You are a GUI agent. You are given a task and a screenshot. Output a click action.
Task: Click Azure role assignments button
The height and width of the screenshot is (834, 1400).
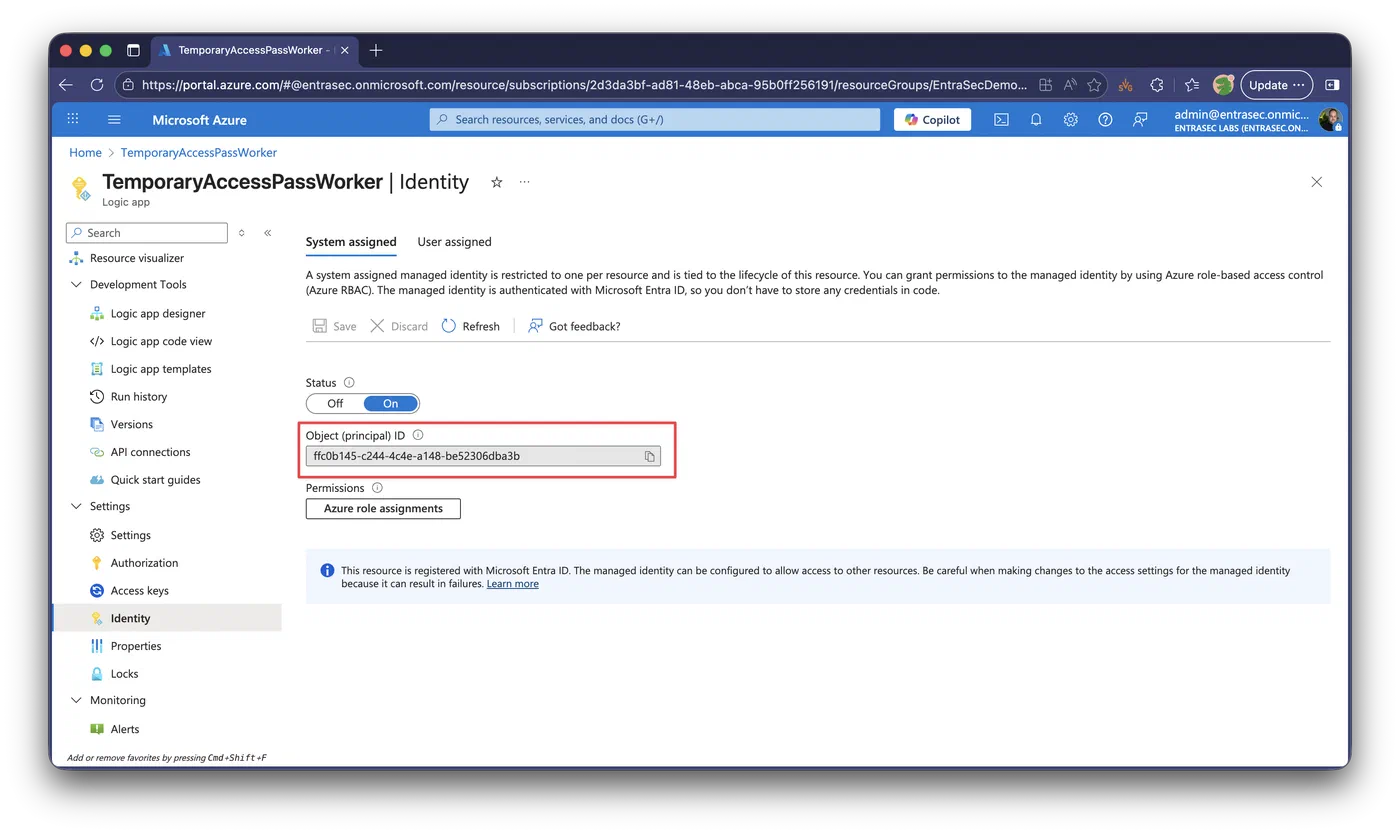(383, 509)
